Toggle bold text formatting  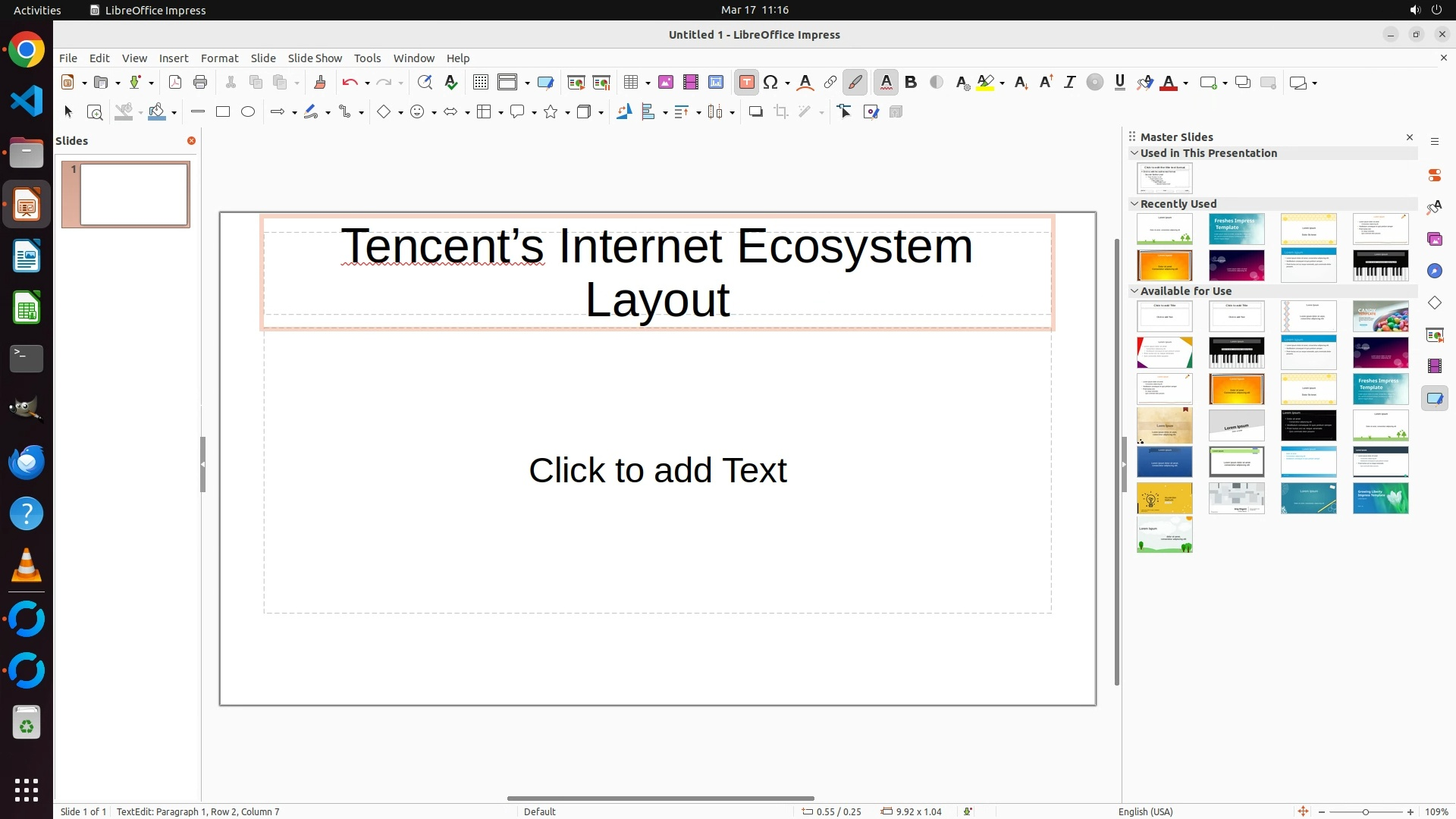[912, 83]
